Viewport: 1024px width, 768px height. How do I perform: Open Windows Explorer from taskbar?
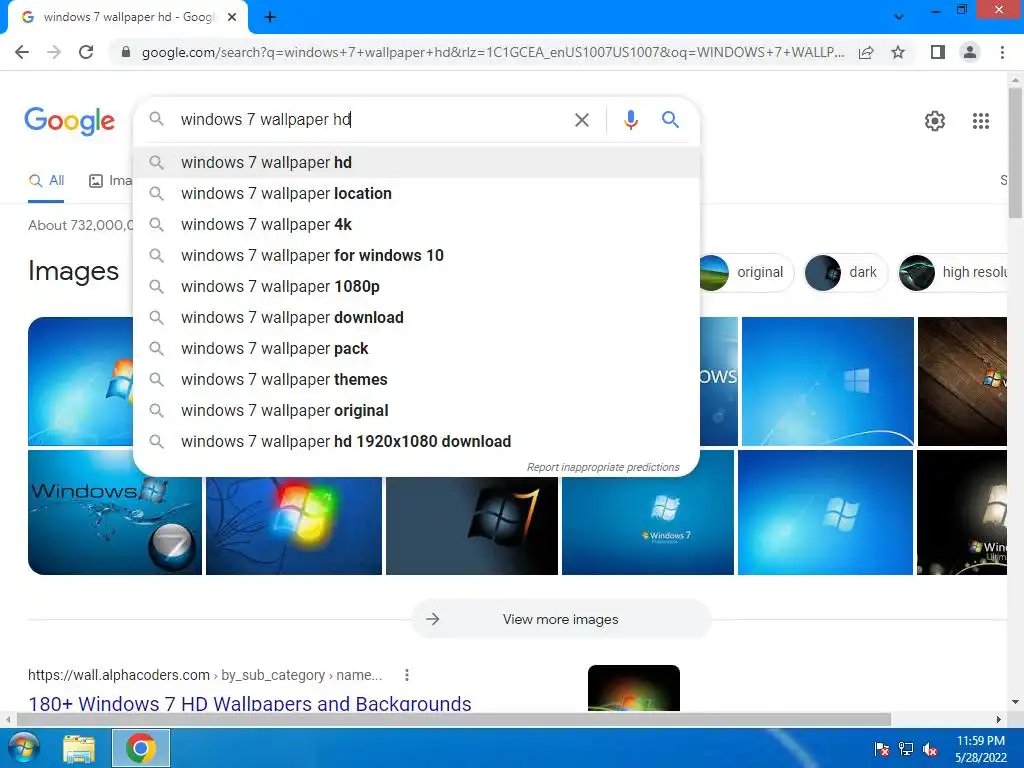(79, 748)
